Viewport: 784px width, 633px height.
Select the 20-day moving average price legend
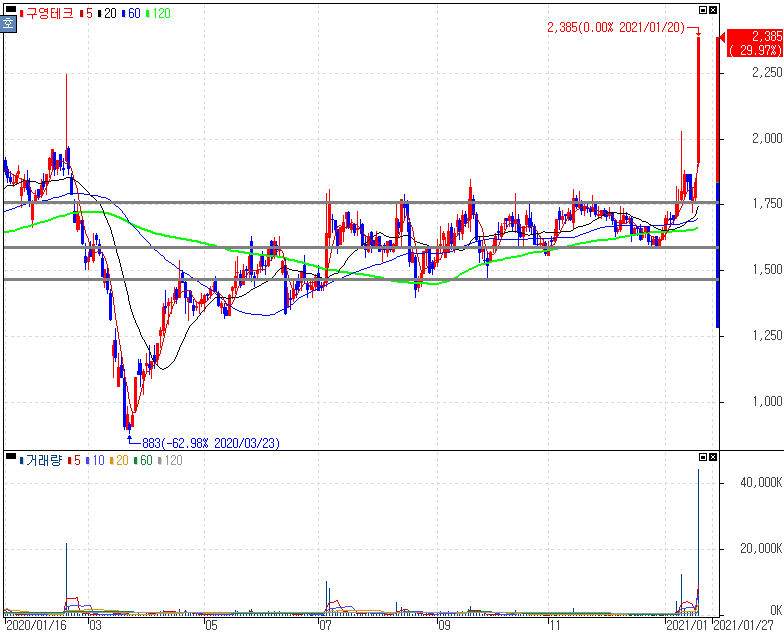click(107, 14)
